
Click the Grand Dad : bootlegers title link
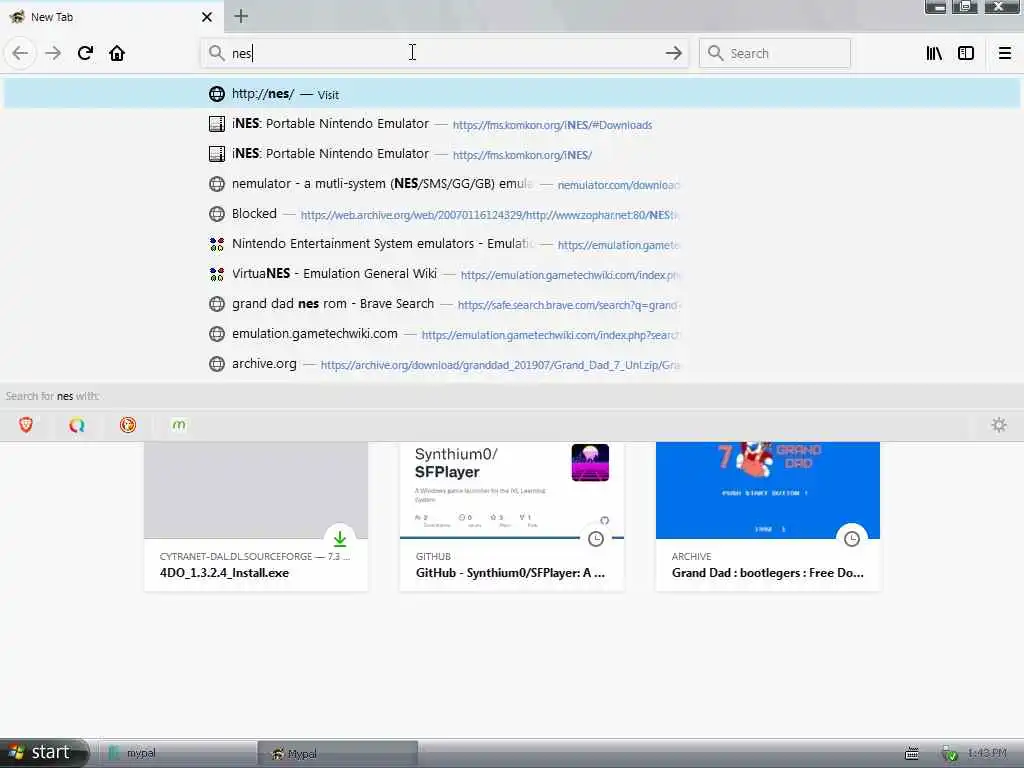coord(767,573)
